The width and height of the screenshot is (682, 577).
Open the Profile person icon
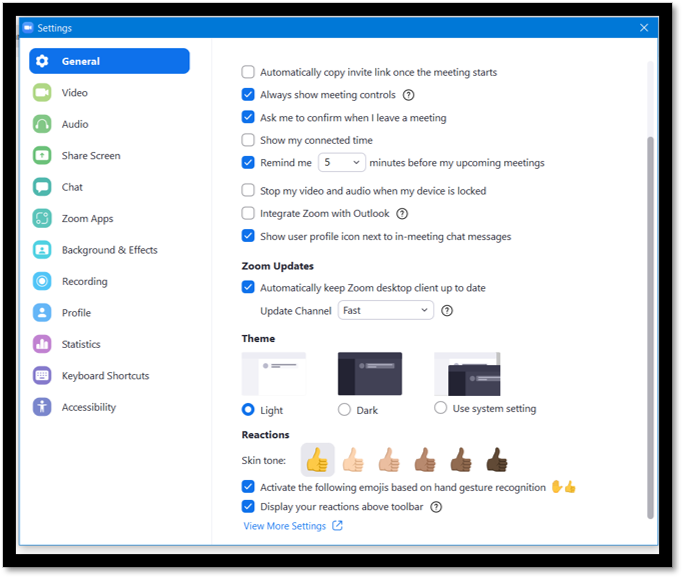[x=42, y=313]
